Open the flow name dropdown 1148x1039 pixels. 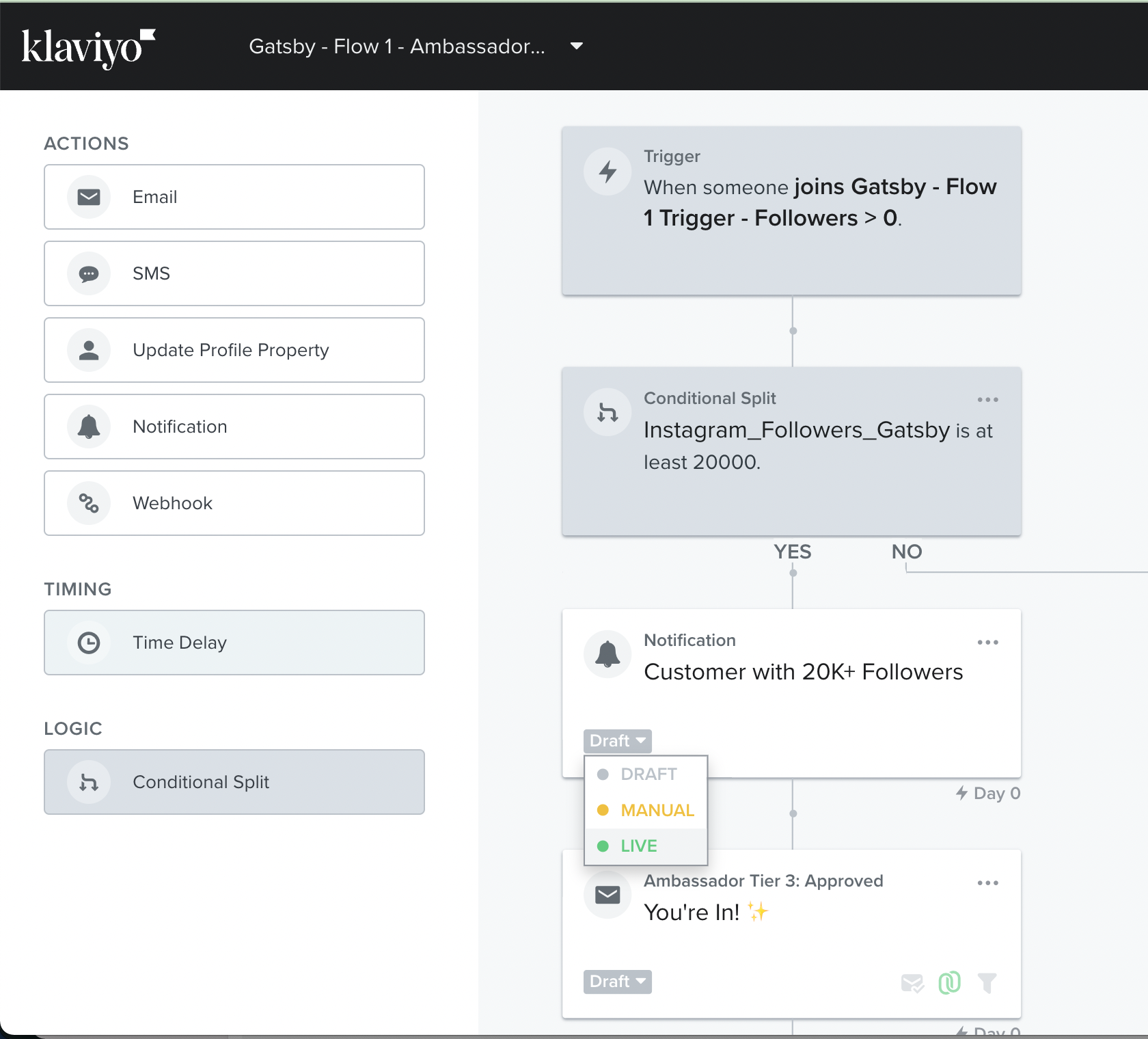point(576,46)
